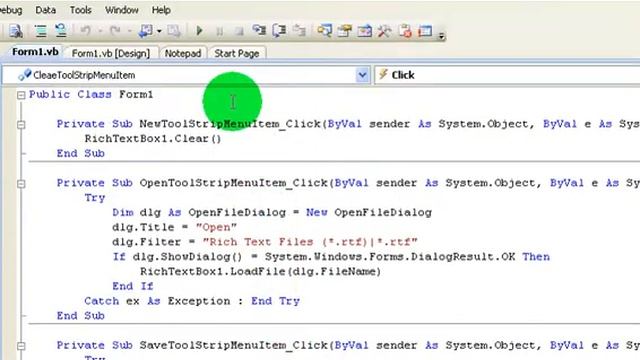Open the Data menu
The width and height of the screenshot is (640, 360).
pos(45,10)
